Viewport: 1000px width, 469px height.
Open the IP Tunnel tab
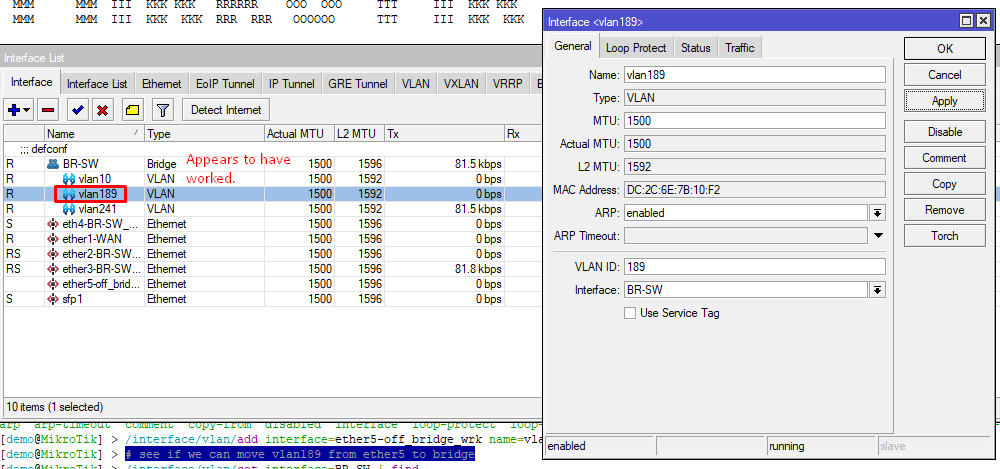pos(291,84)
